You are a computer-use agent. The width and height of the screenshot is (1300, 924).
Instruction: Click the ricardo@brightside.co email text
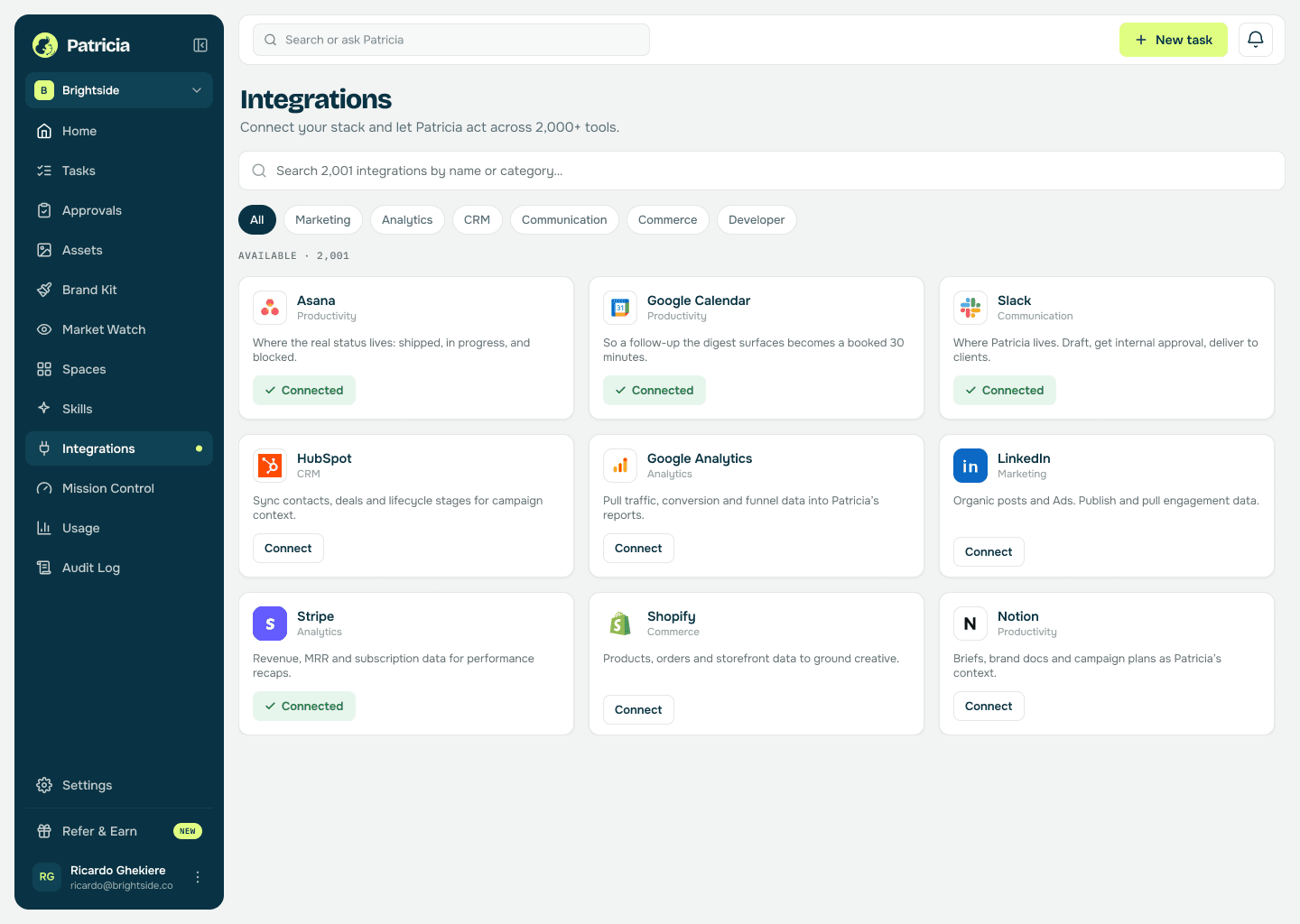pos(122,886)
